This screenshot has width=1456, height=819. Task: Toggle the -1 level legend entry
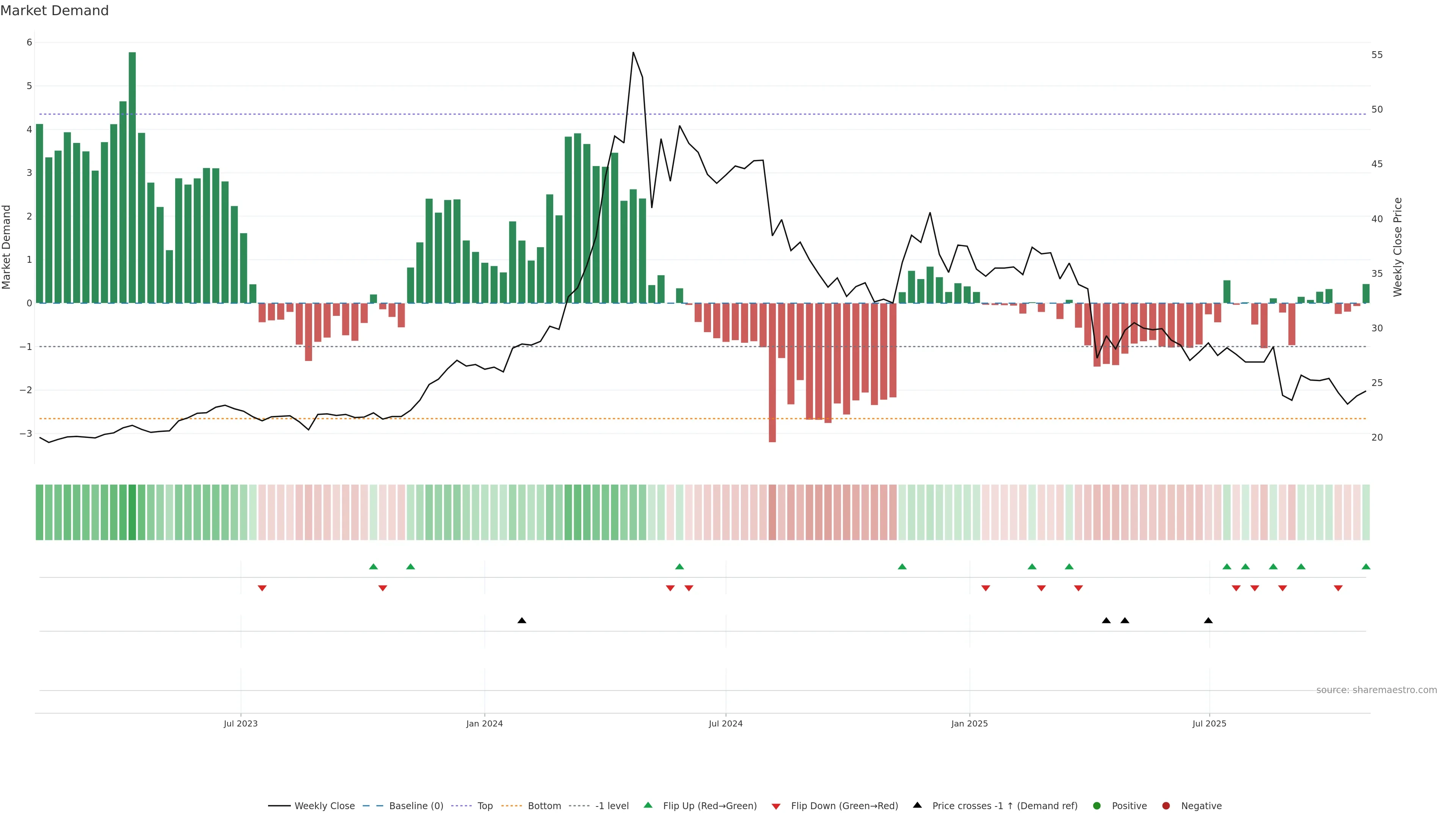[612, 805]
